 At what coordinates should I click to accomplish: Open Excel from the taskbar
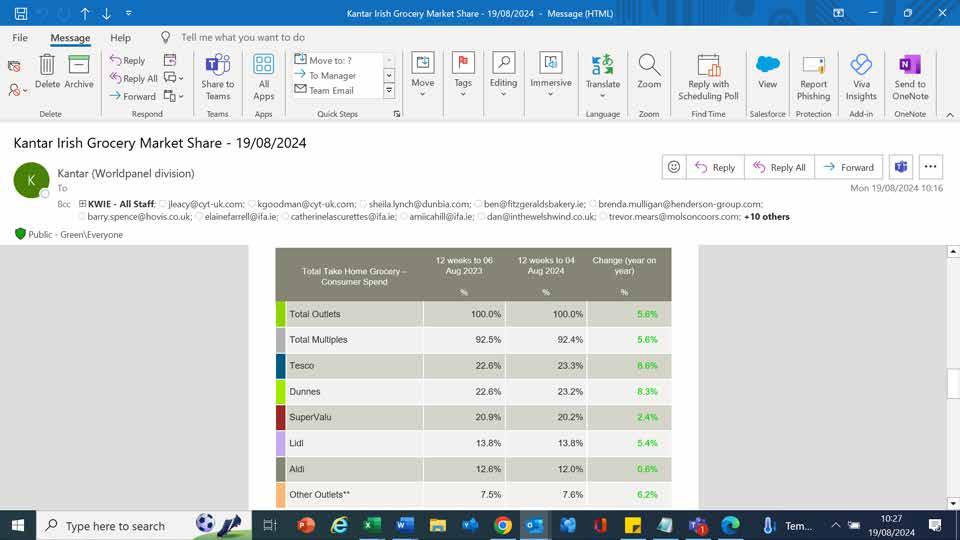click(x=372, y=525)
